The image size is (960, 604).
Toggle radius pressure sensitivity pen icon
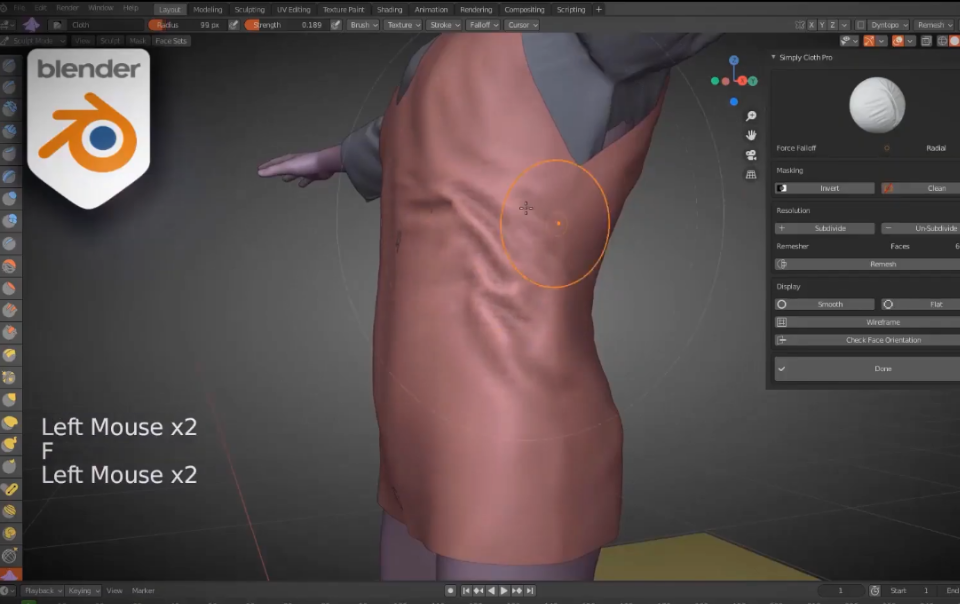233,25
